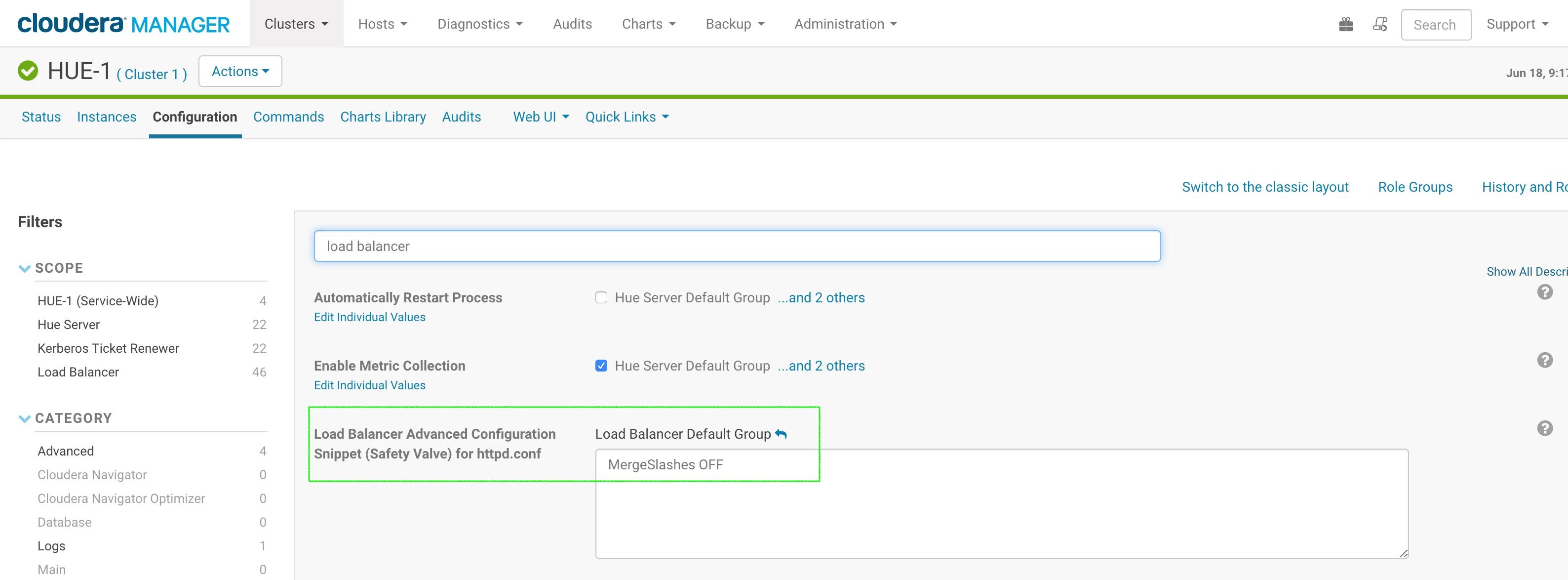
Task: Open the Backup dropdown menu
Action: coord(735,24)
